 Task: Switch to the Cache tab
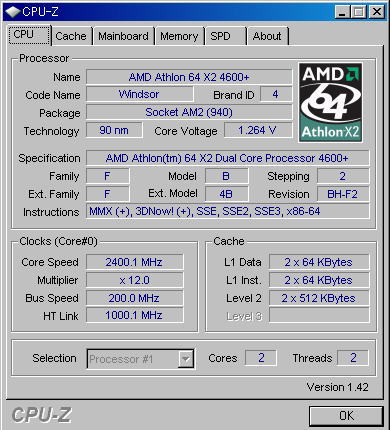click(x=71, y=36)
